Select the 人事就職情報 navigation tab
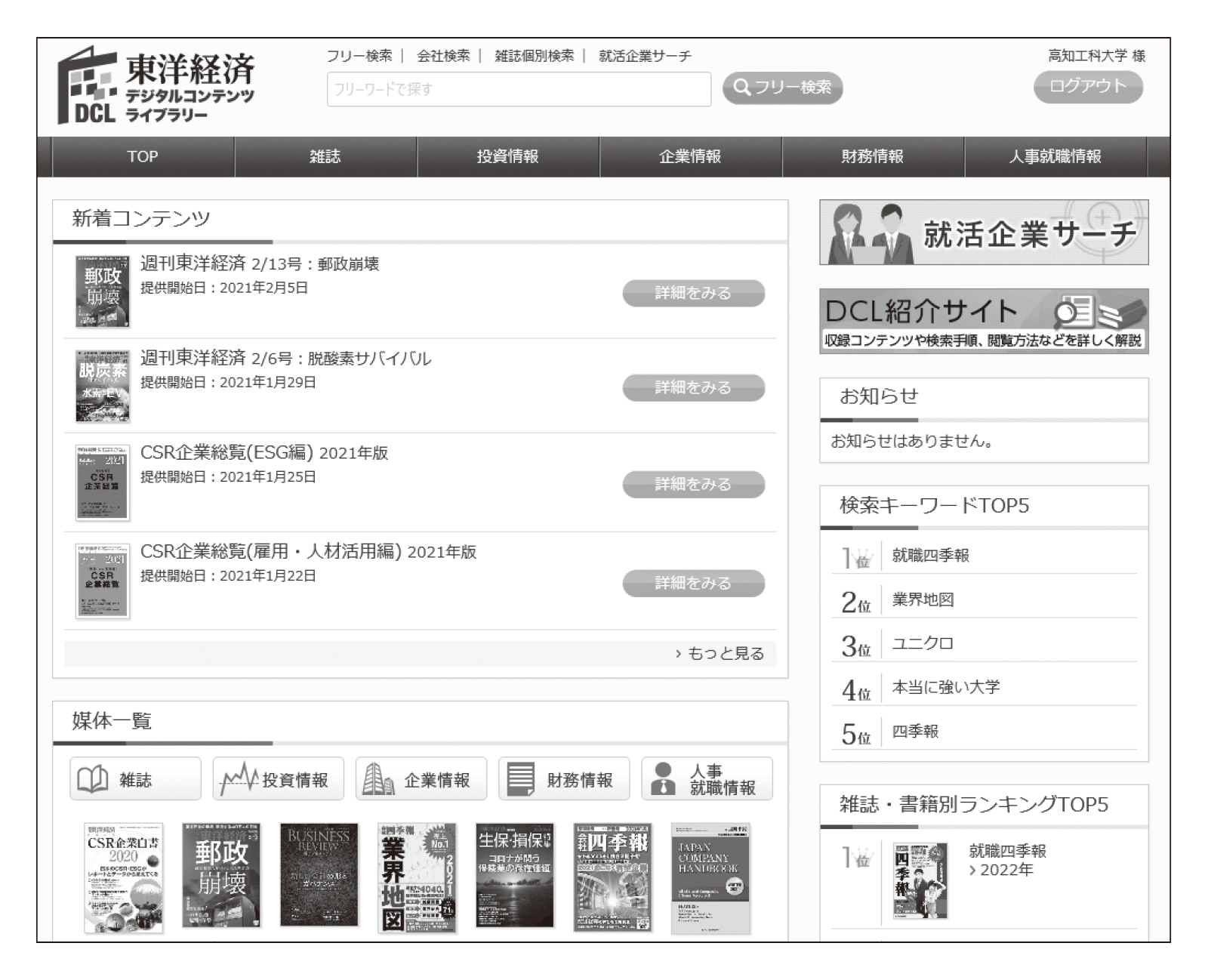The image size is (1208, 980). click(x=1055, y=156)
